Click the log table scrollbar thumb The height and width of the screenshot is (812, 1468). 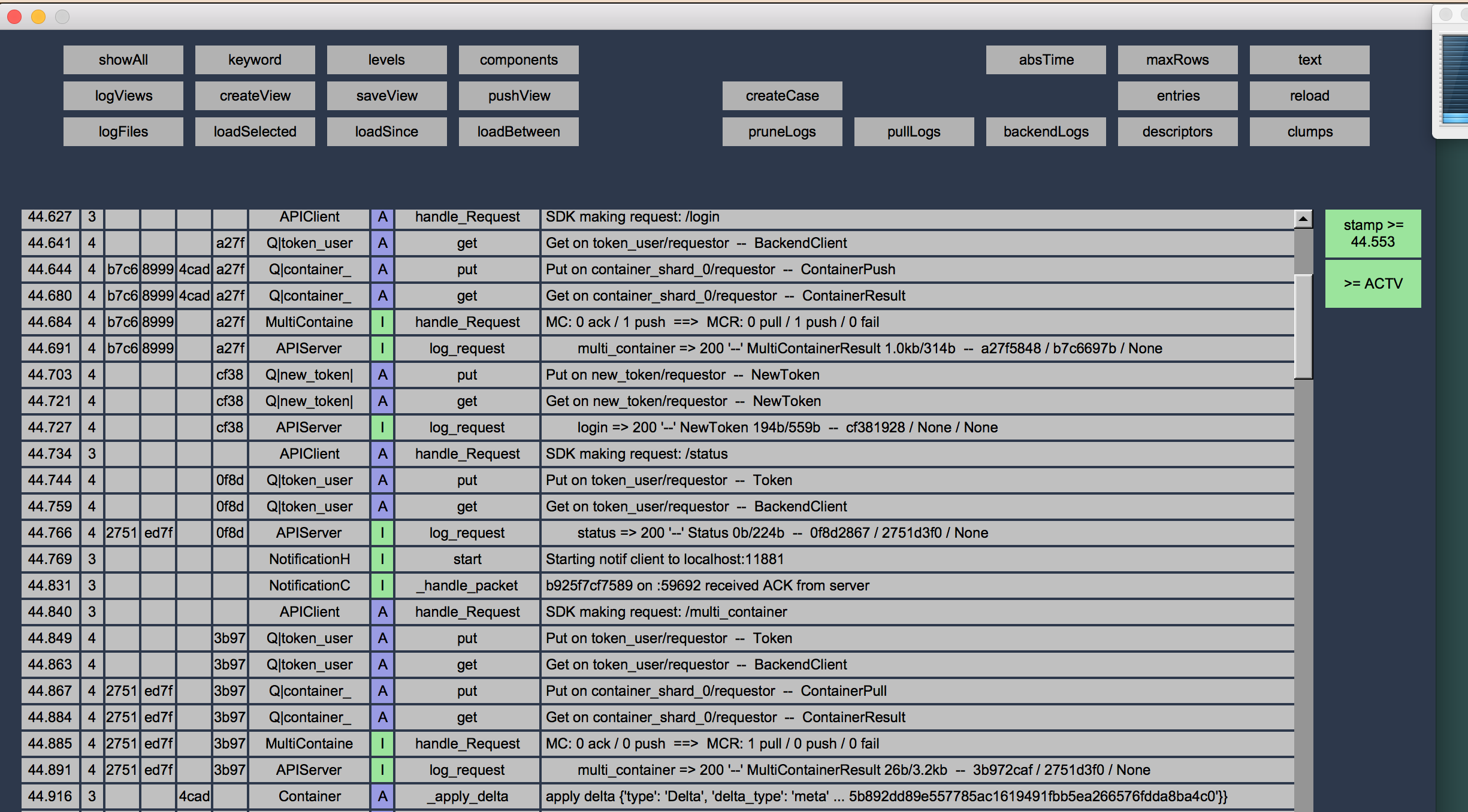coord(1303,326)
